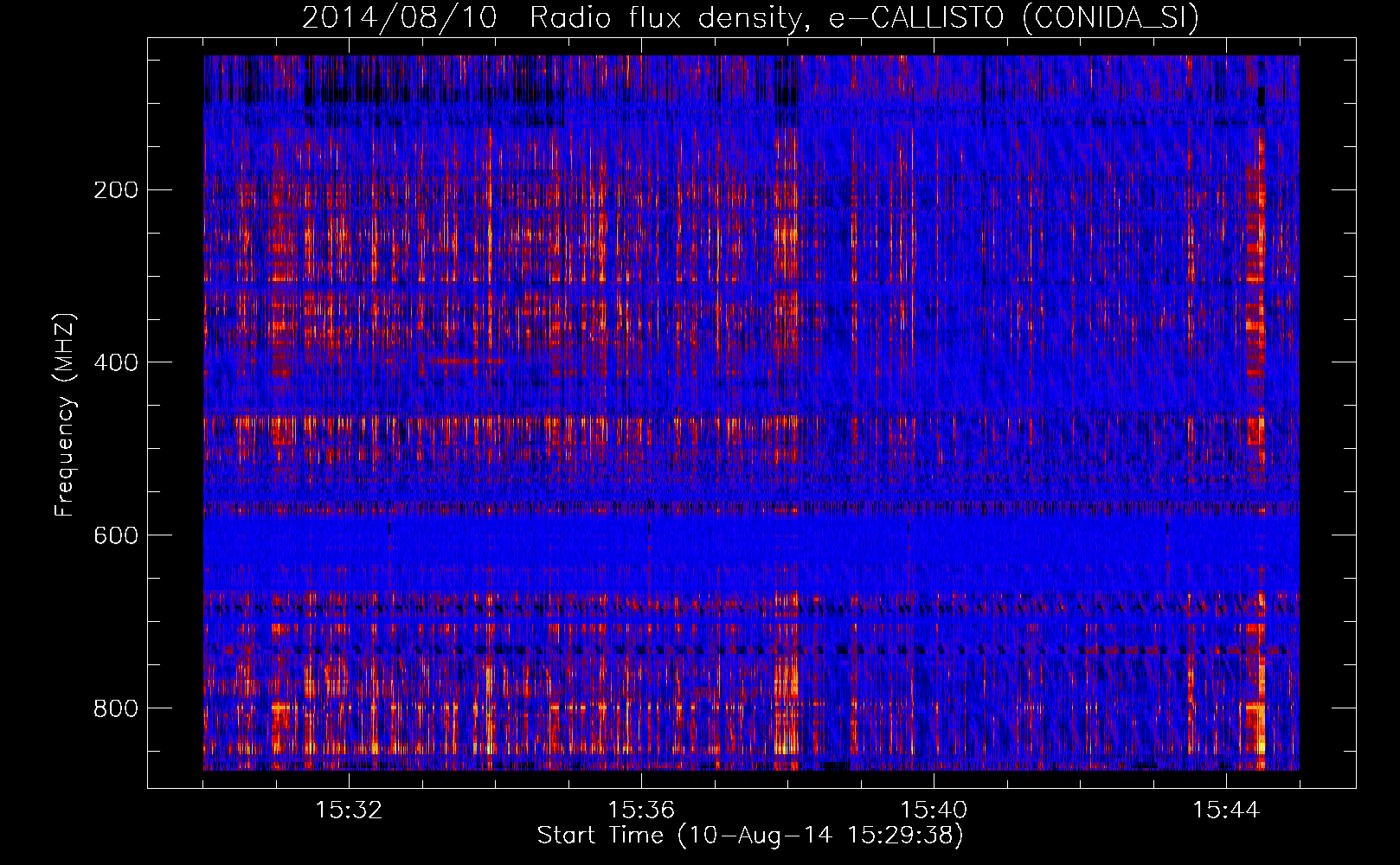Click the 200 frequency tick label
The image size is (1400, 865).
pos(115,190)
